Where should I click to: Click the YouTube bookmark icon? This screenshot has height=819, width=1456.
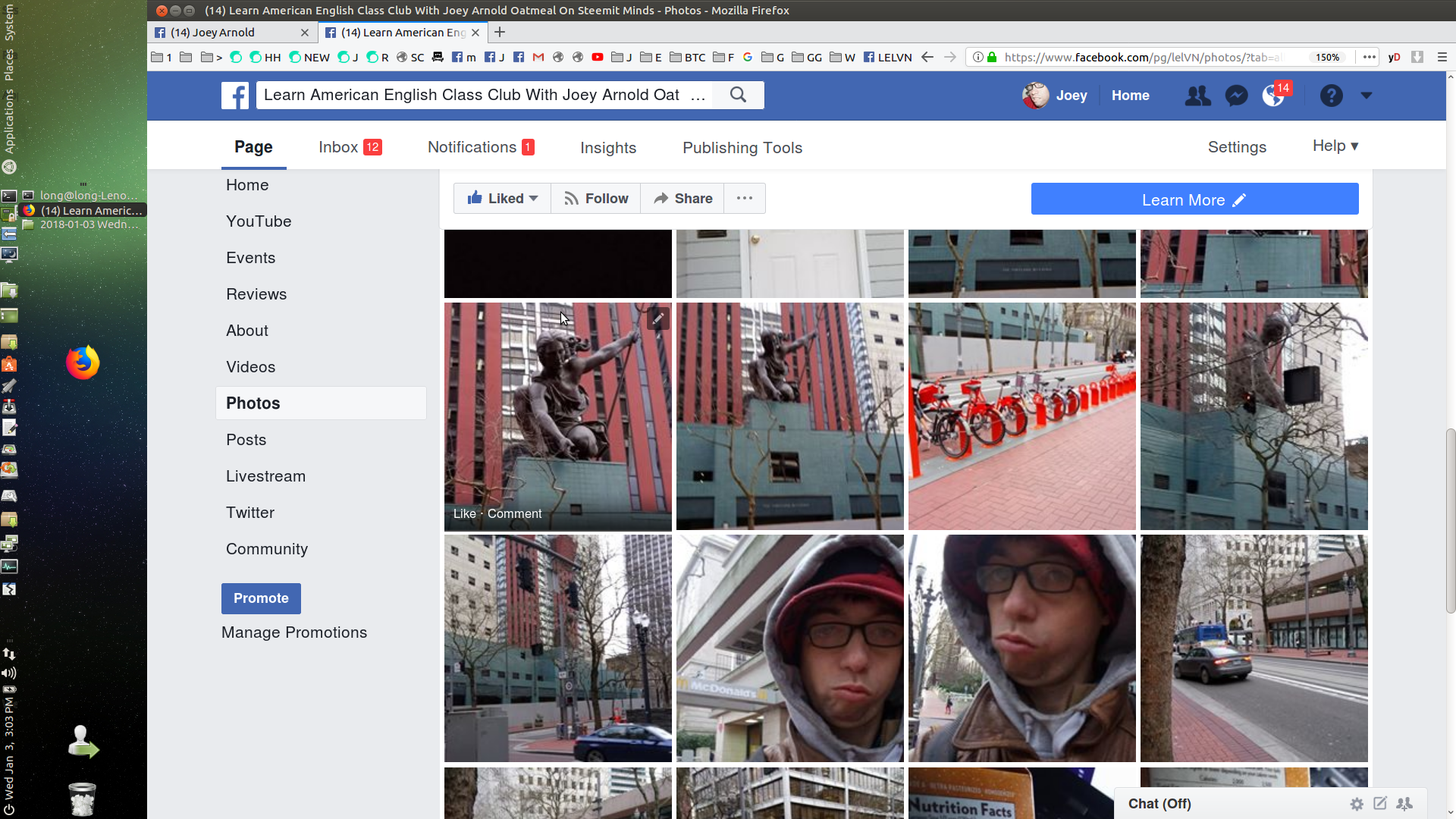tap(598, 57)
